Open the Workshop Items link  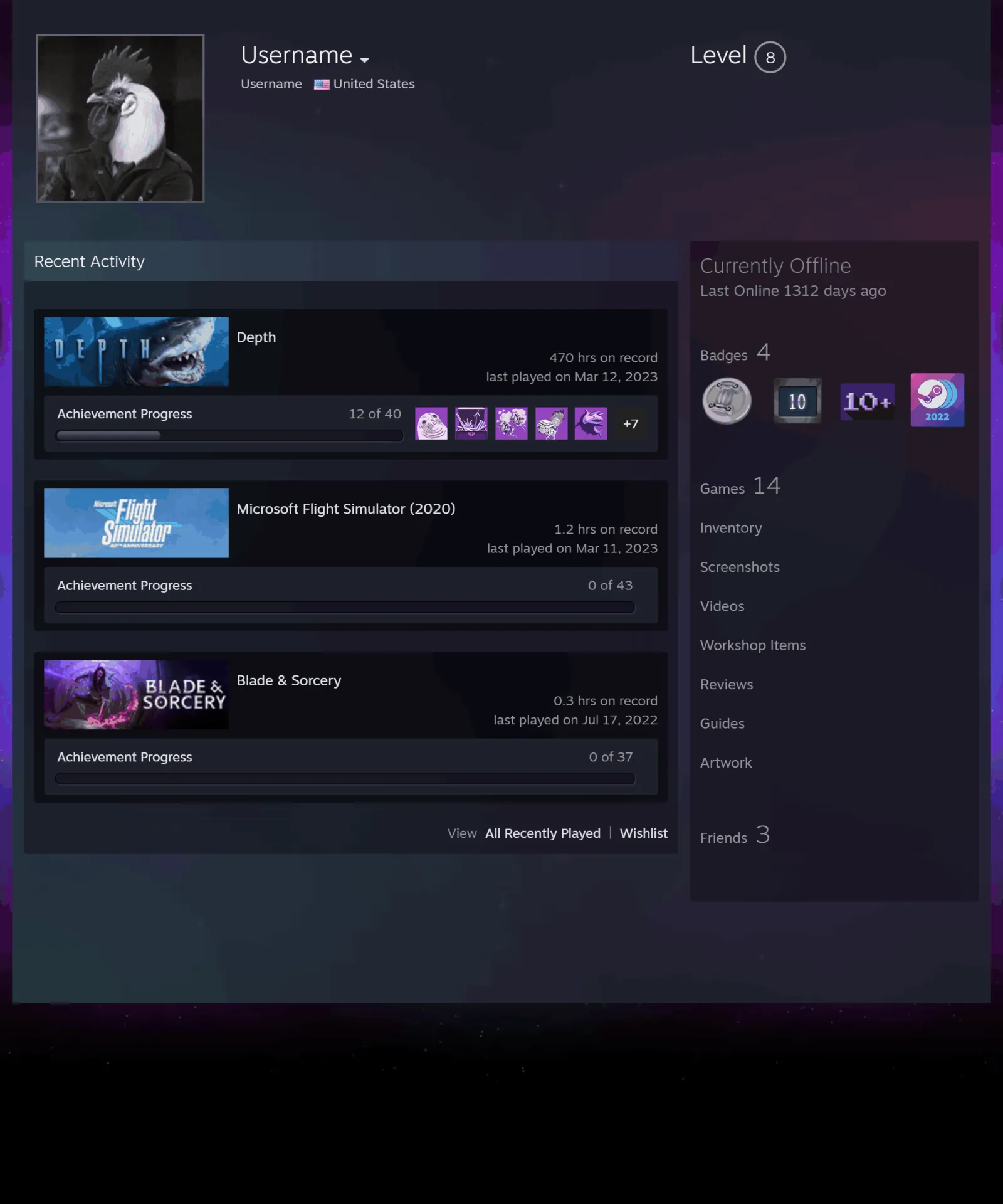(753, 645)
